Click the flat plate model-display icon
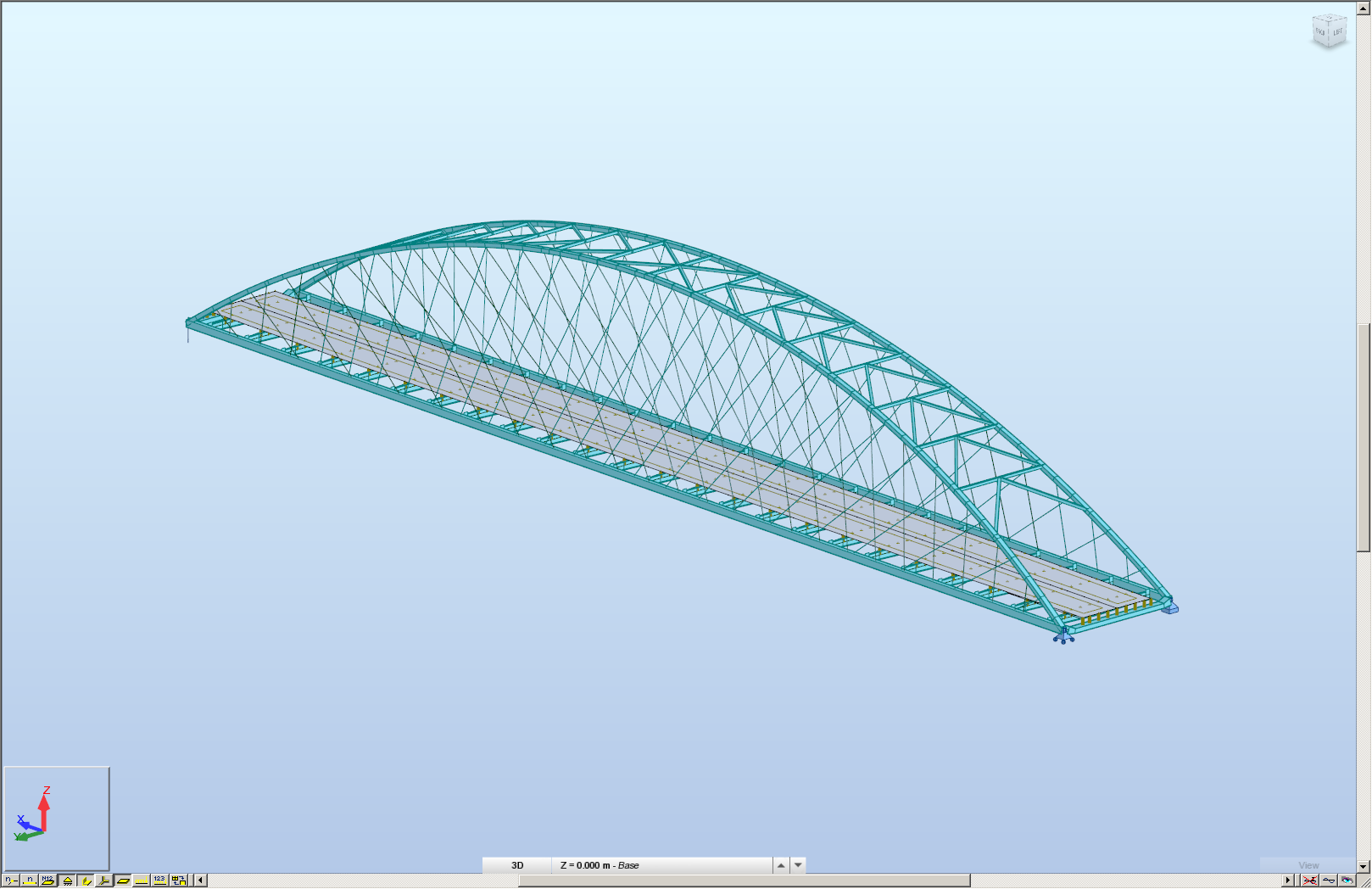Viewport: 1372px width, 889px height. point(122,881)
